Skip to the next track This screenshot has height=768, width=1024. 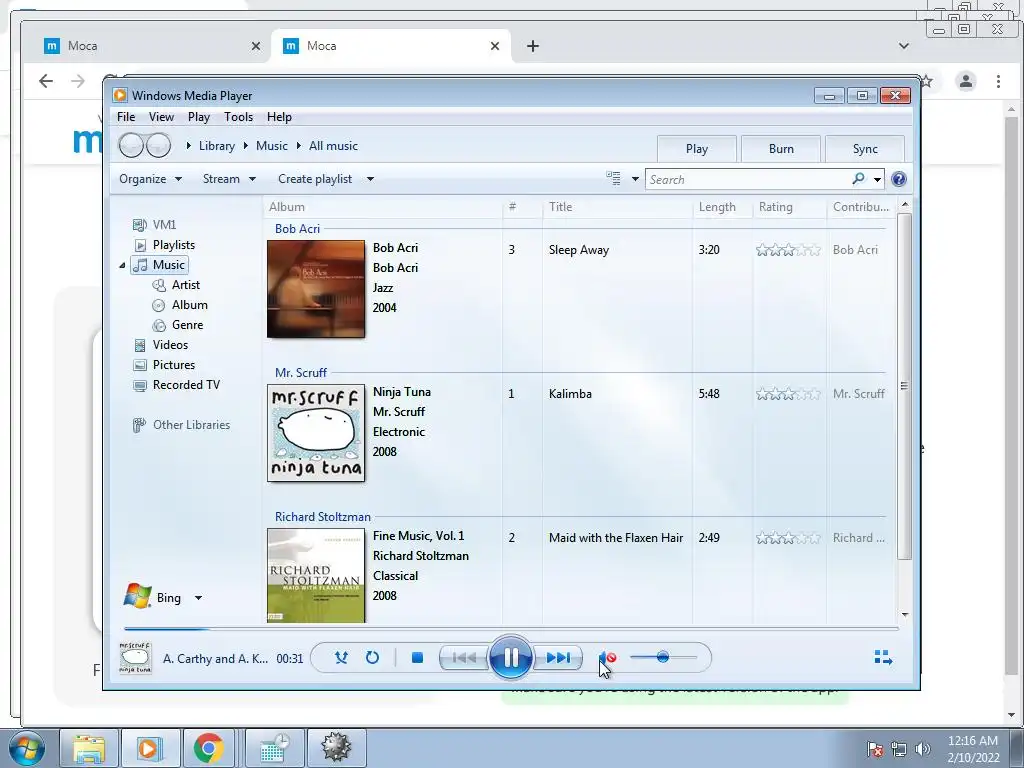tap(558, 658)
